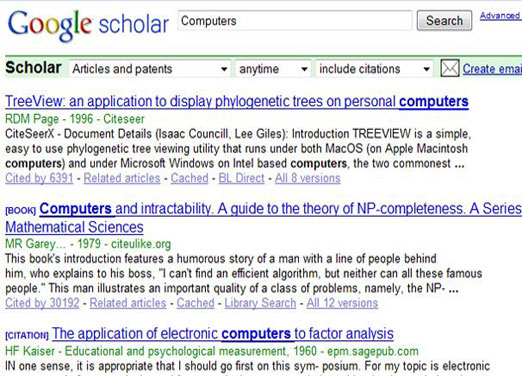Show All 8 versions

tap(308, 178)
